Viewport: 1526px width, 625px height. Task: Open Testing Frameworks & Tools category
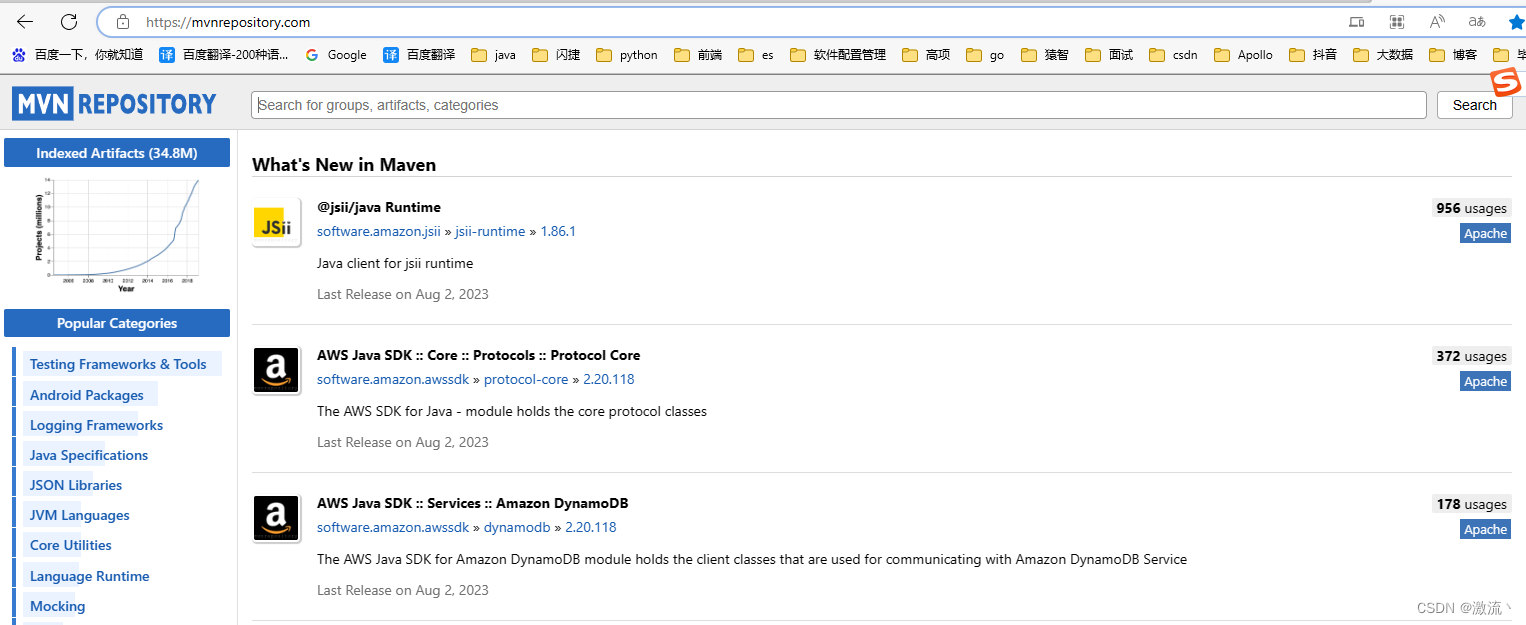coord(118,364)
